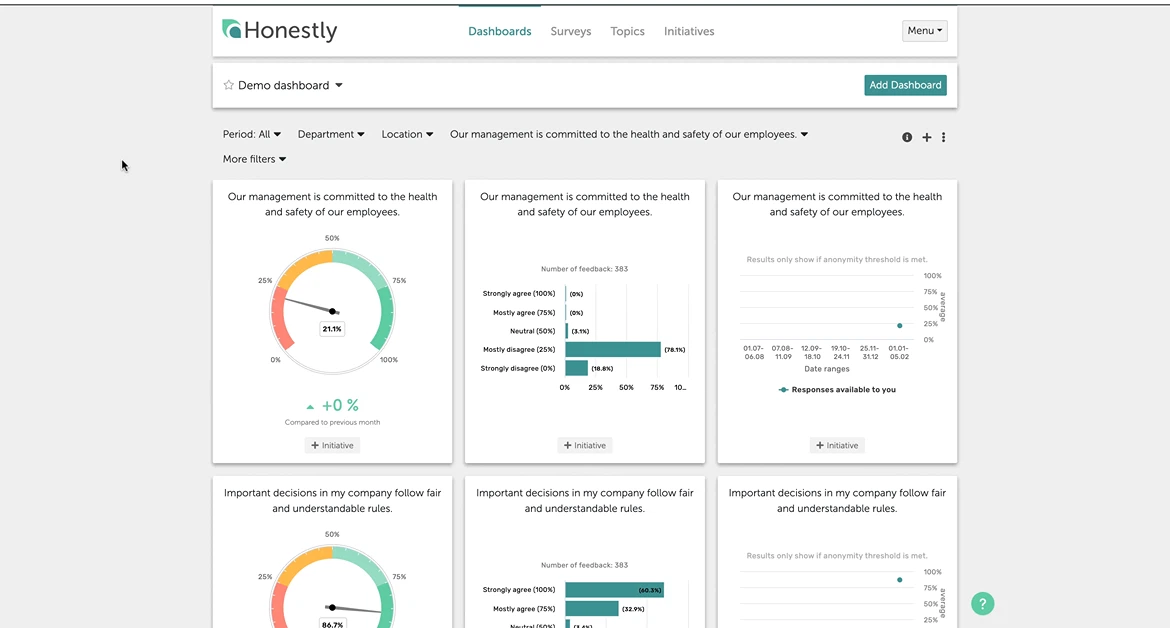Open the Location filter dropdown

click(407, 134)
